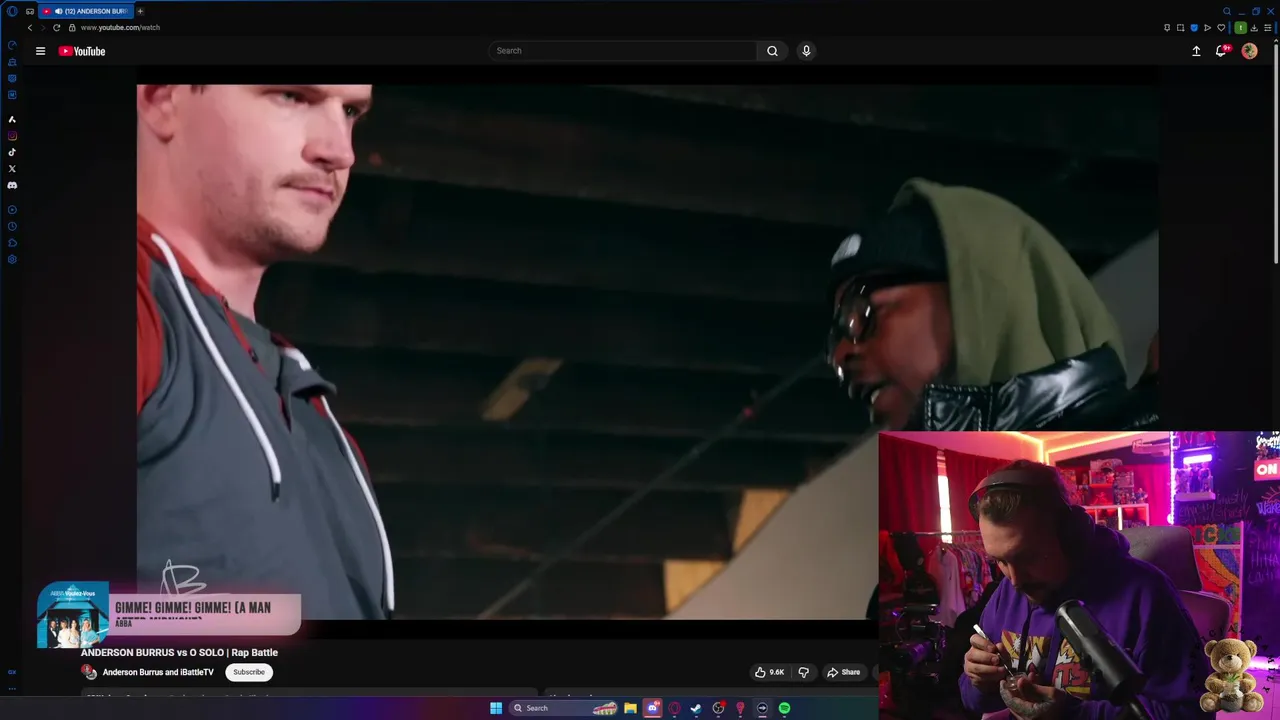This screenshot has width=1280, height=720.
Task: Share the ANDERSON BURRUS vs O SOLO video
Action: tap(844, 672)
